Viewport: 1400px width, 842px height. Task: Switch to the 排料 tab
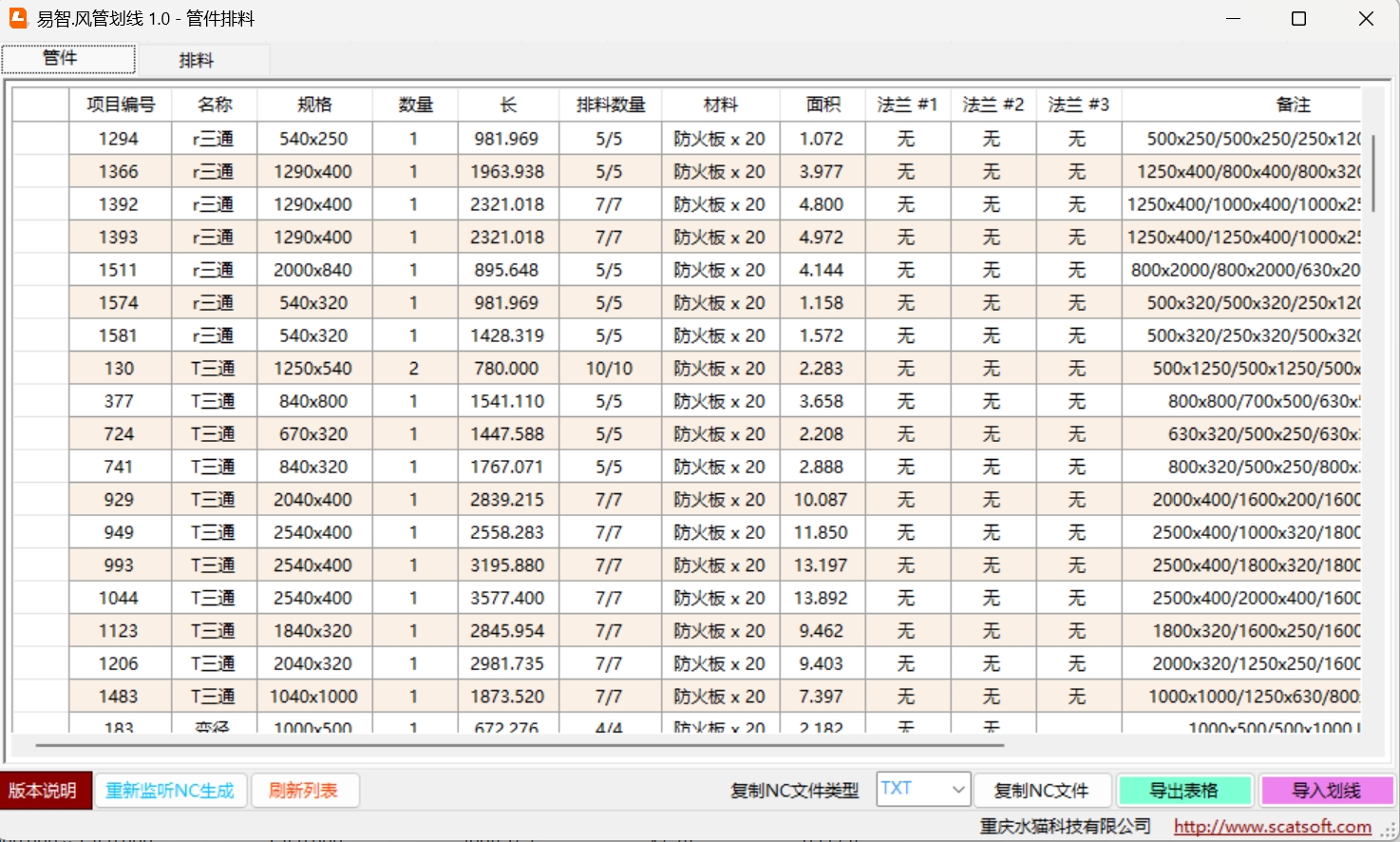(x=197, y=60)
